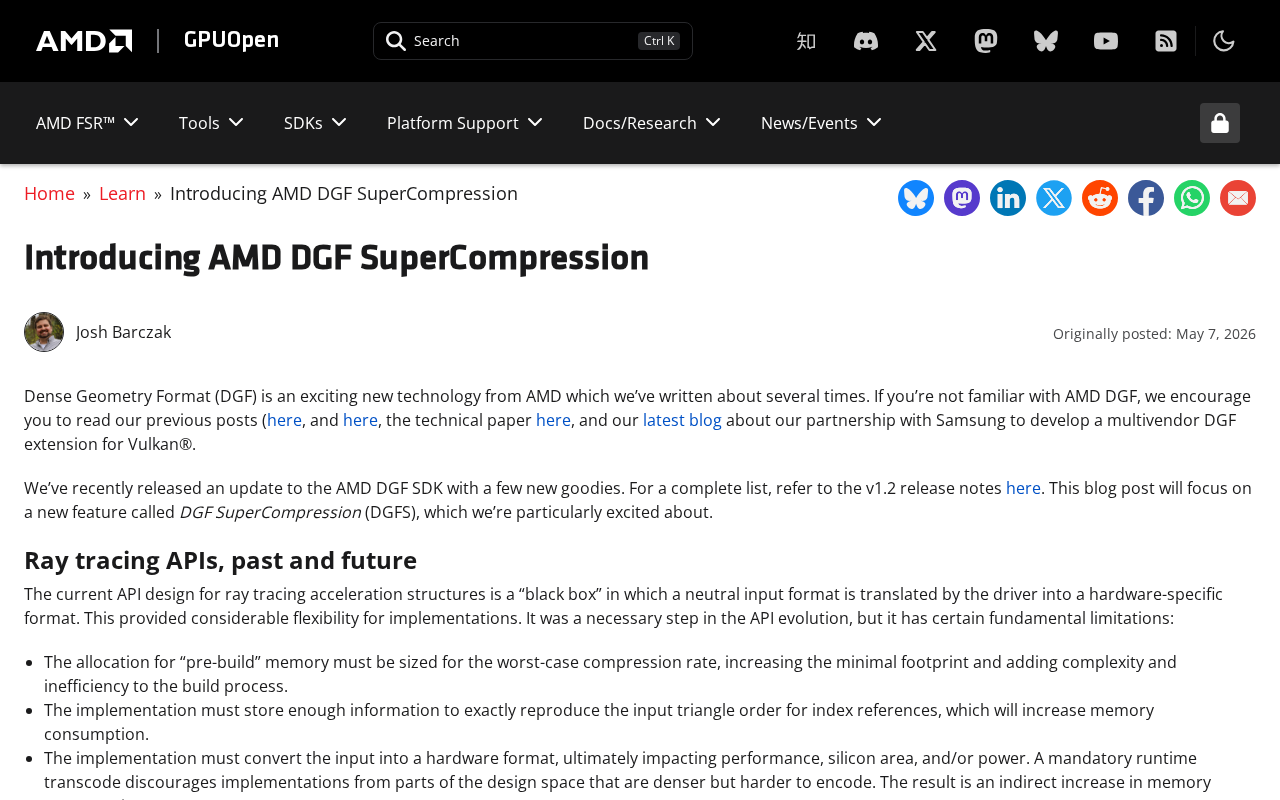Screen dimensions: 1280x800
Task: Share article on Facebook
Action: (x=1146, y=198)
